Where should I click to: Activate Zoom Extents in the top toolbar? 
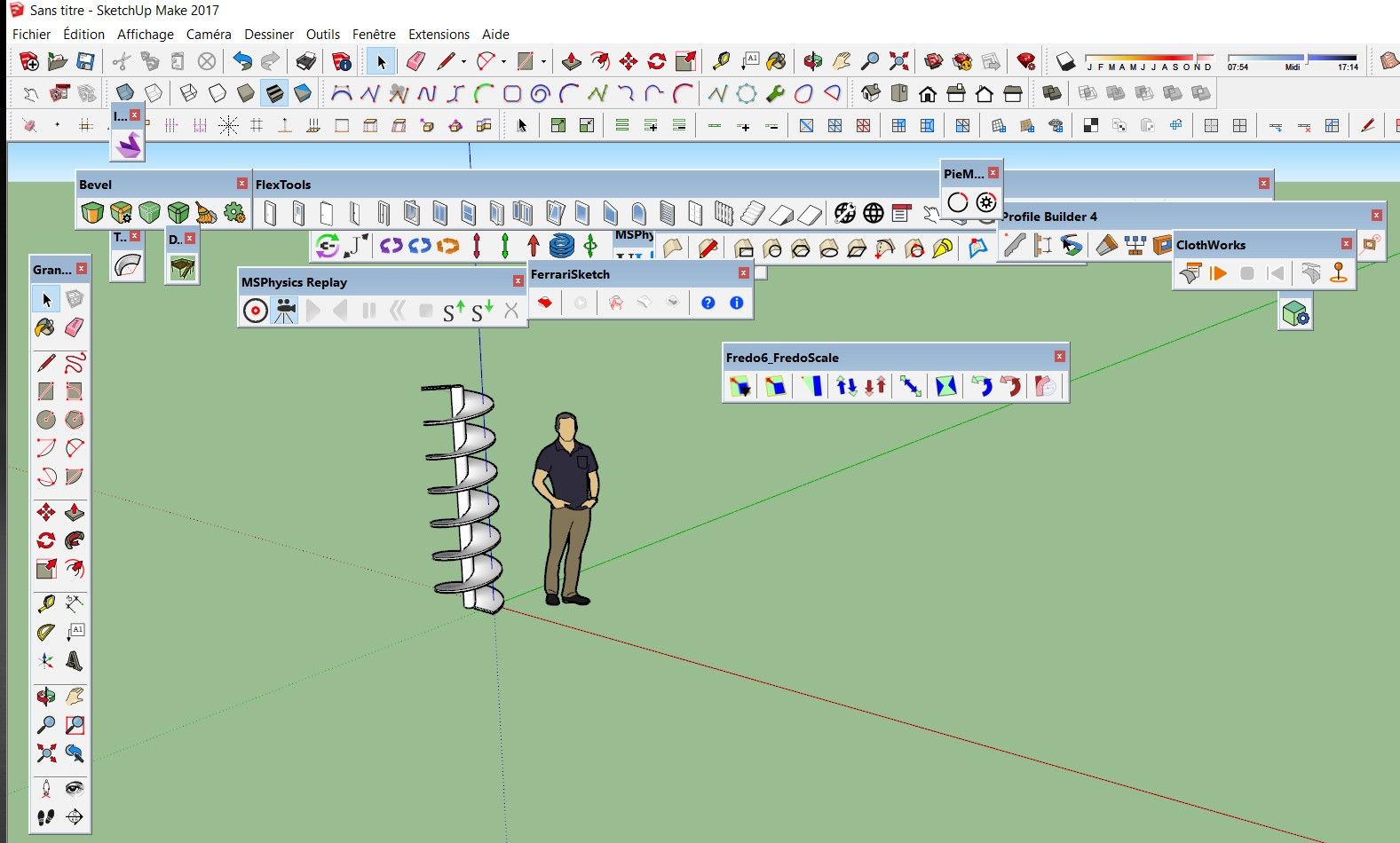(899, 61)
